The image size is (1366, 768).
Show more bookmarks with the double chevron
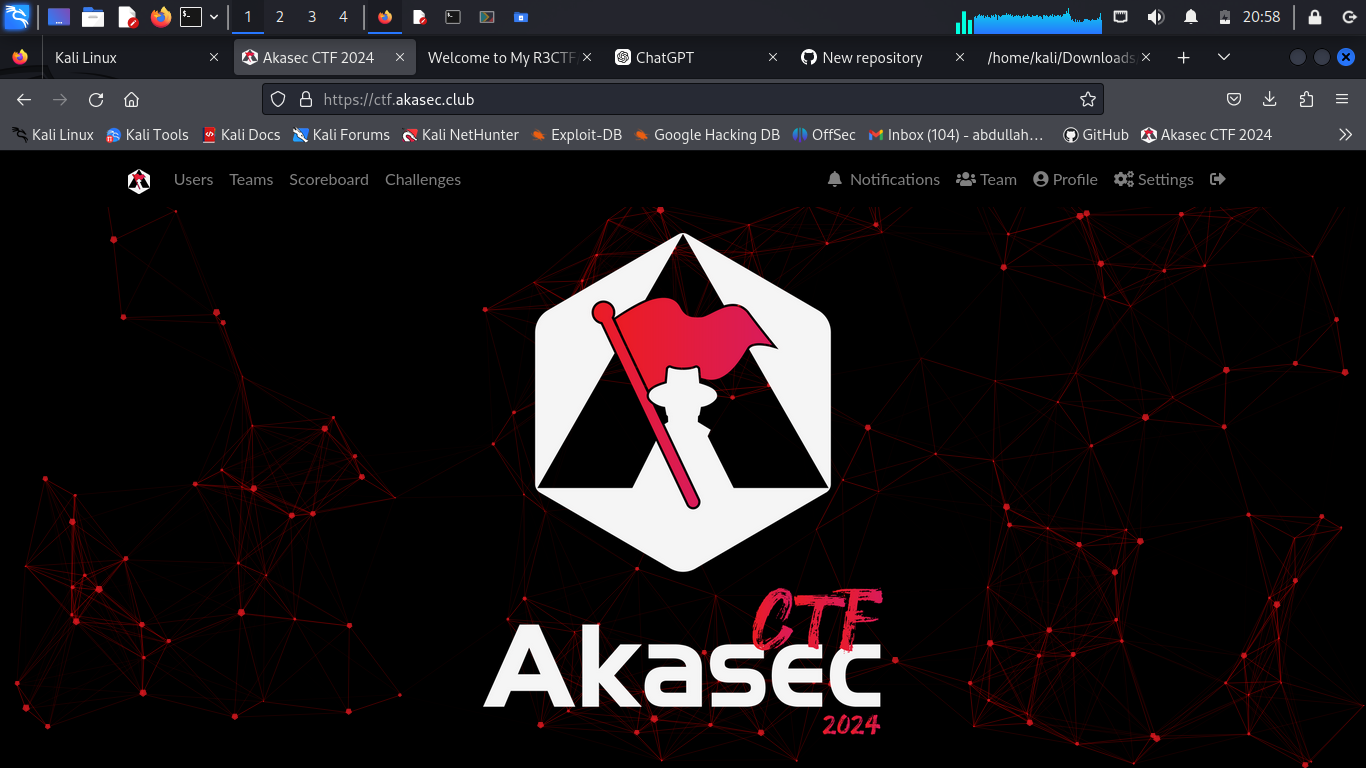click(1345, 135)
